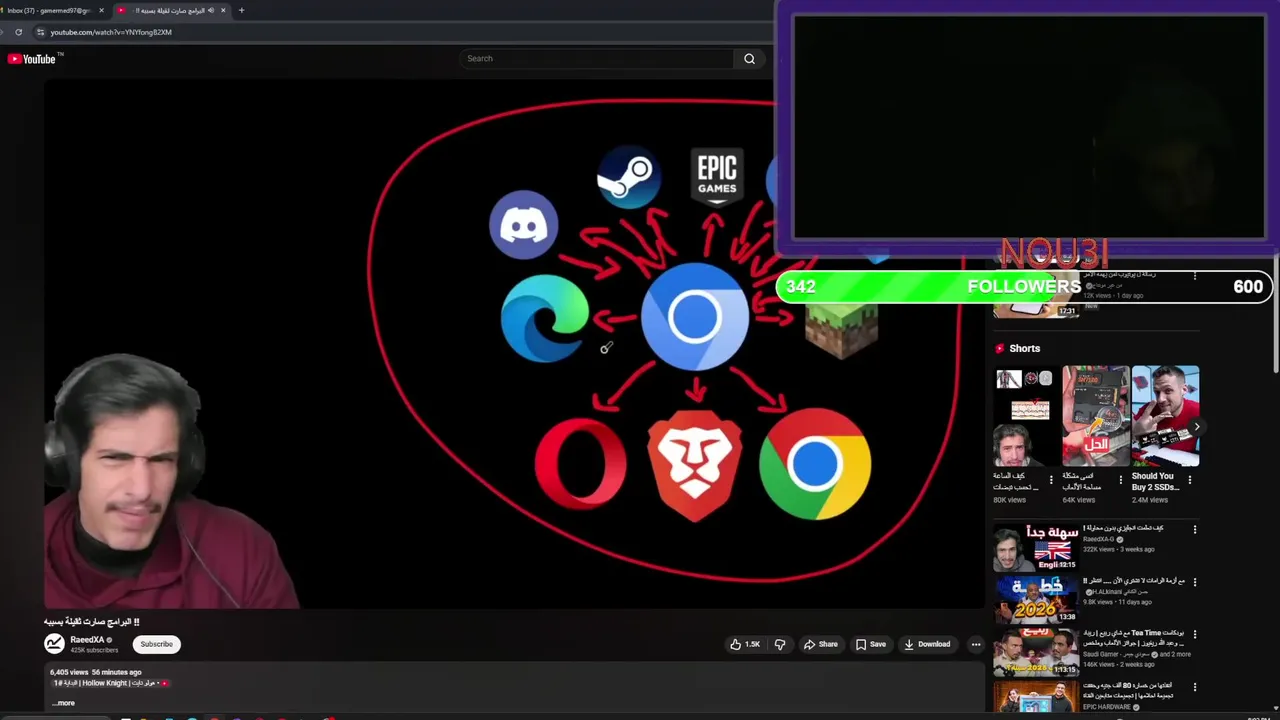
Task: Open options for the Saudi Gamer Tea Time video
Action: (x=1194, y=635)
